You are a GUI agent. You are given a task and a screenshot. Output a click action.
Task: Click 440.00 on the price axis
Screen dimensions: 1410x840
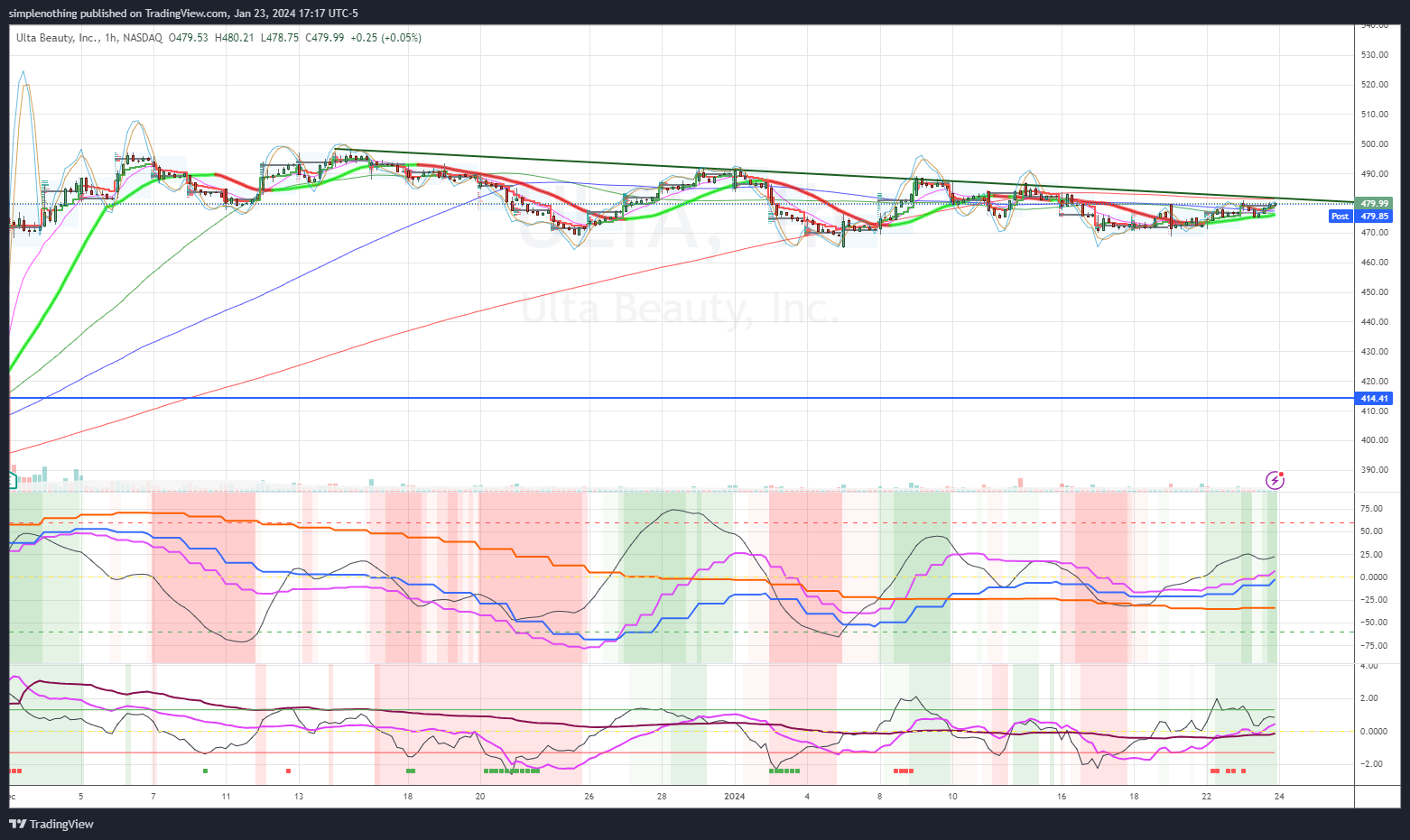[x=1375, y=322]
